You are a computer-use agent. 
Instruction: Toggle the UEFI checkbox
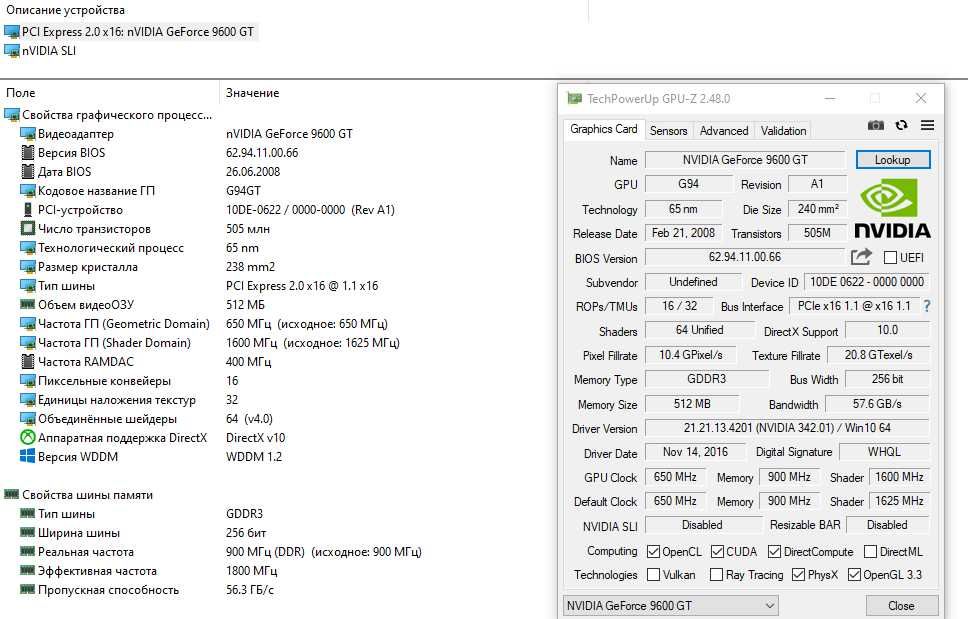pyautogui.click(x=890, y=257)
